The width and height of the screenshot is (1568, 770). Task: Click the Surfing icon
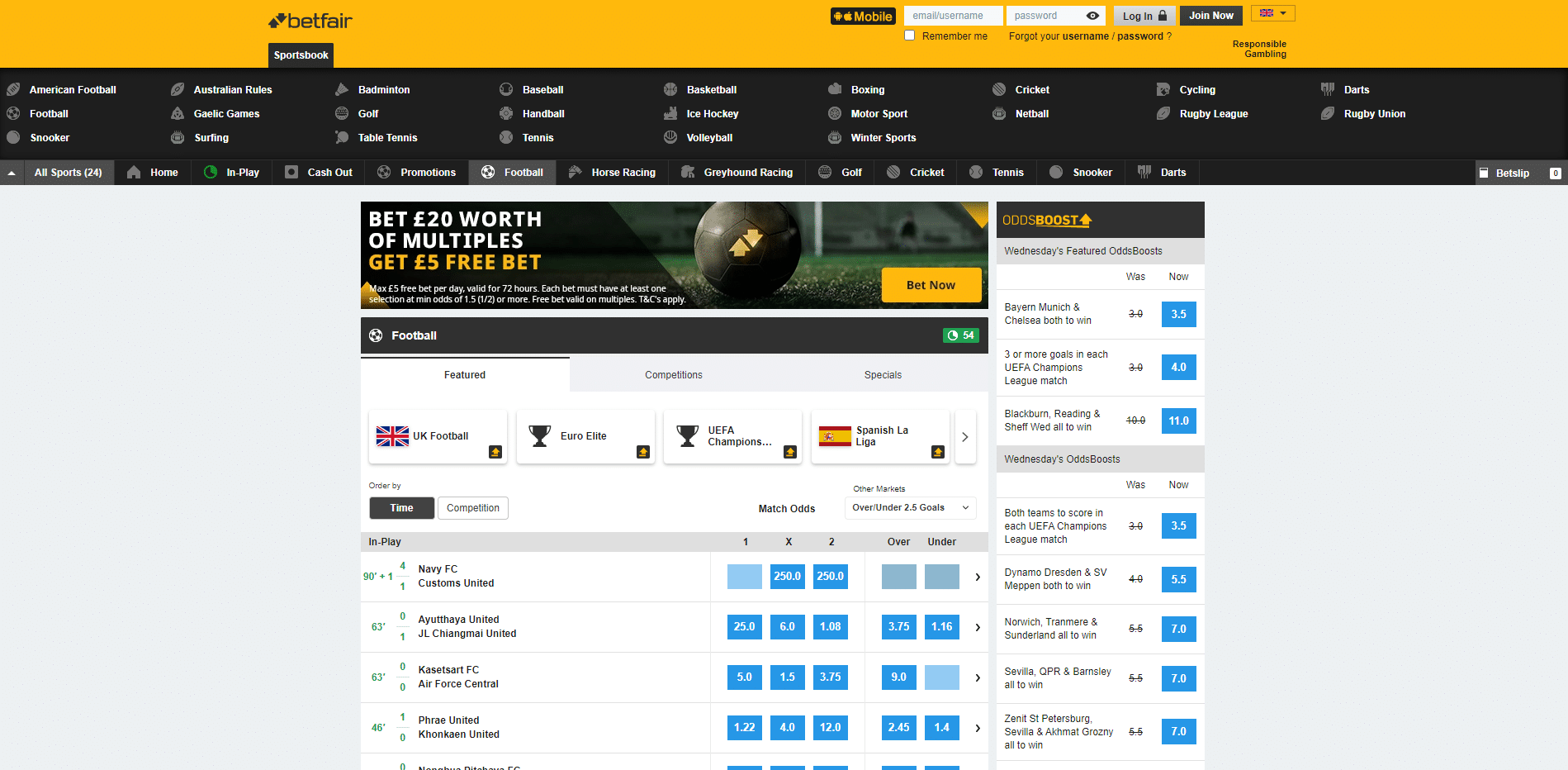(x=178, y=137)
